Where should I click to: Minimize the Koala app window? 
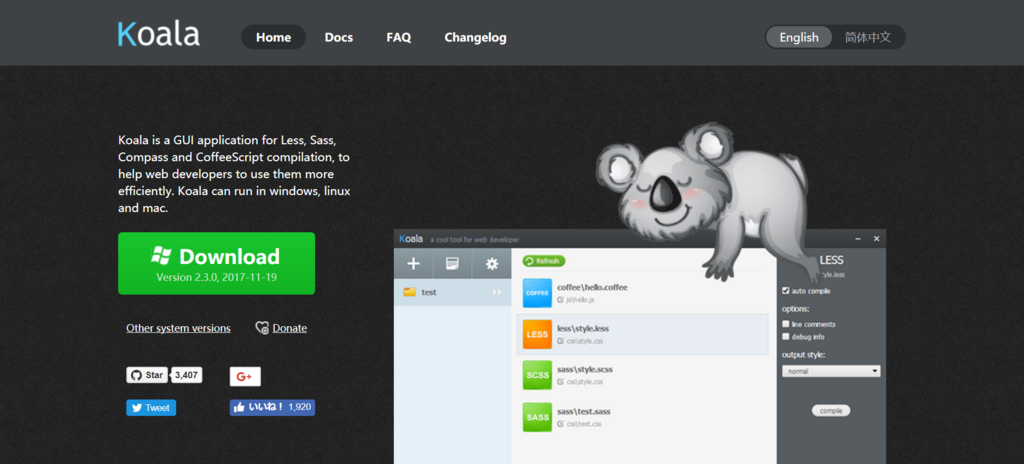[x=857, y=239]
